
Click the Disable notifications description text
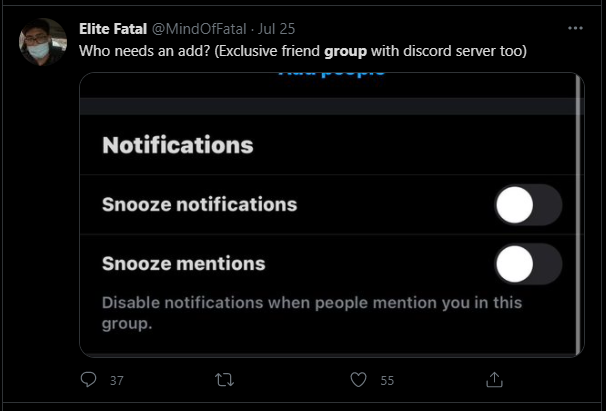311,302
